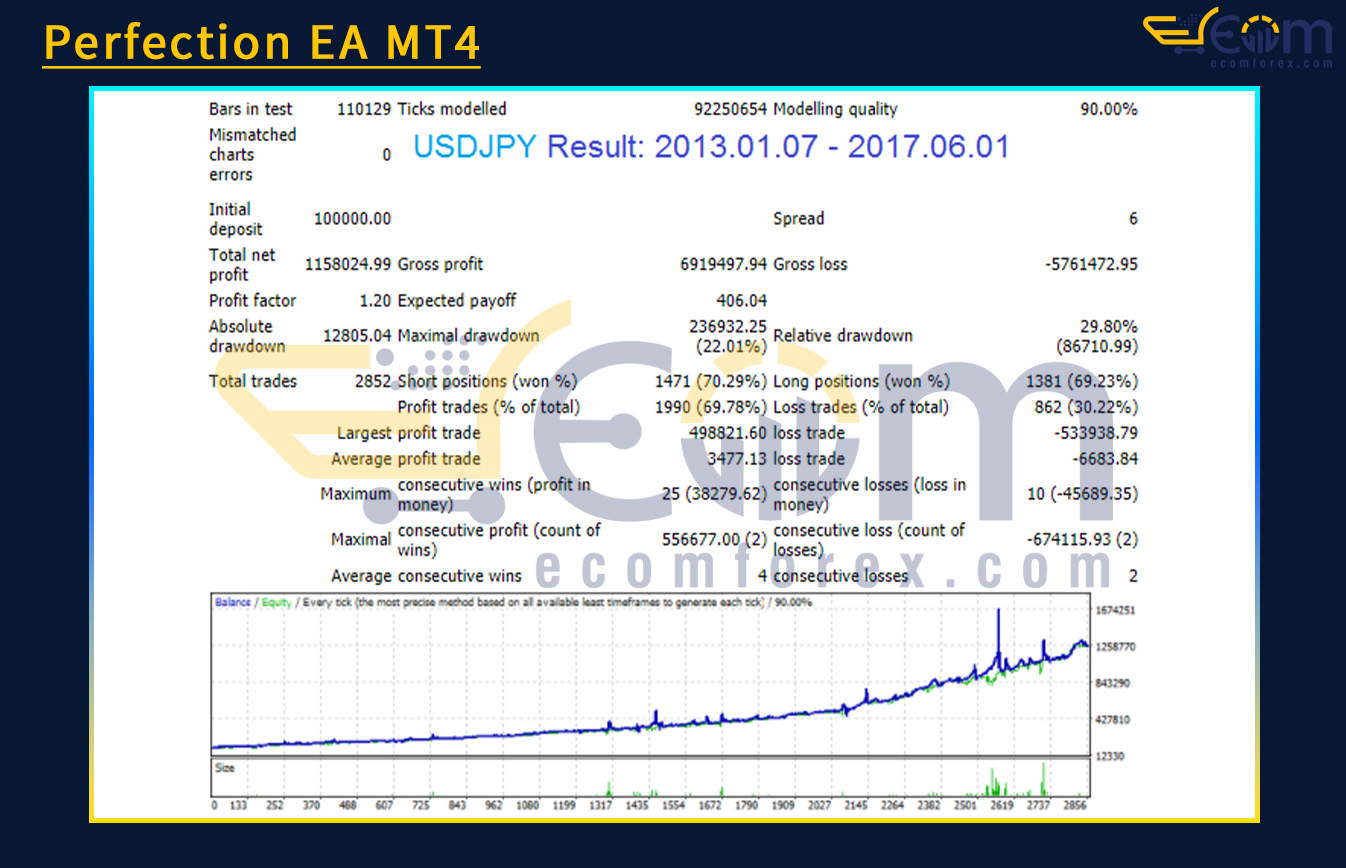Click the x-axis trade number 2856
The image size is (1346, 868).
point(1075,805)
